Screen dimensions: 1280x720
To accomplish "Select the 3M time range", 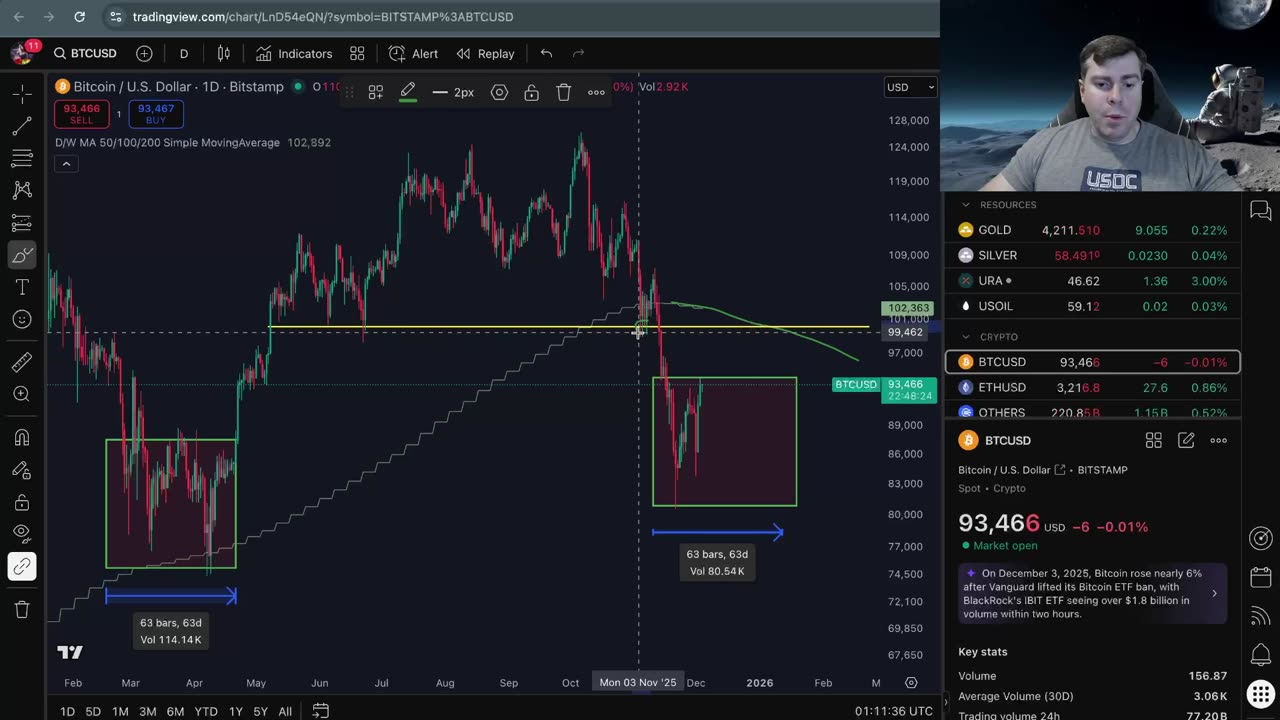I will tap(147, 711).
